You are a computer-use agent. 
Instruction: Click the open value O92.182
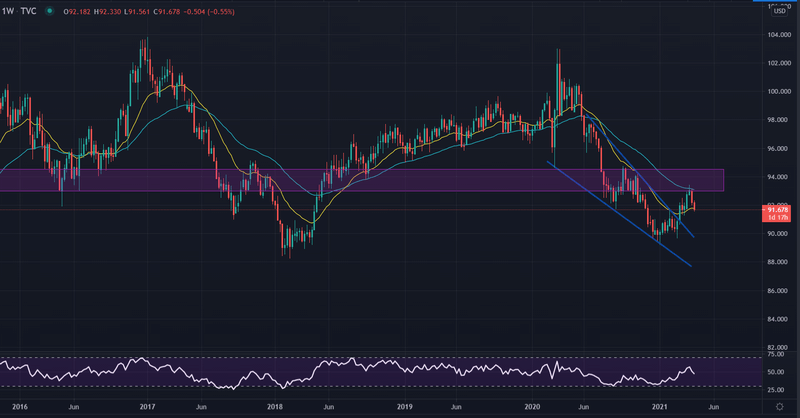pyautogui.click(x=77, y=11)
